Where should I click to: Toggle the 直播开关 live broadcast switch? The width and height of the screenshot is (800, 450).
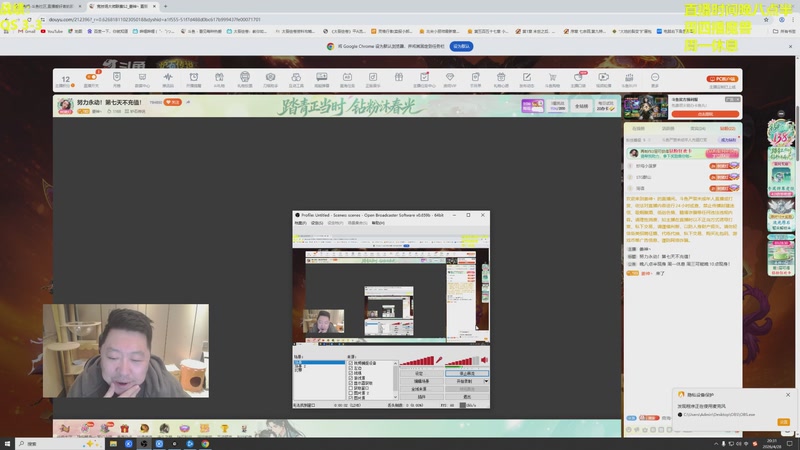tap(91, 77)
